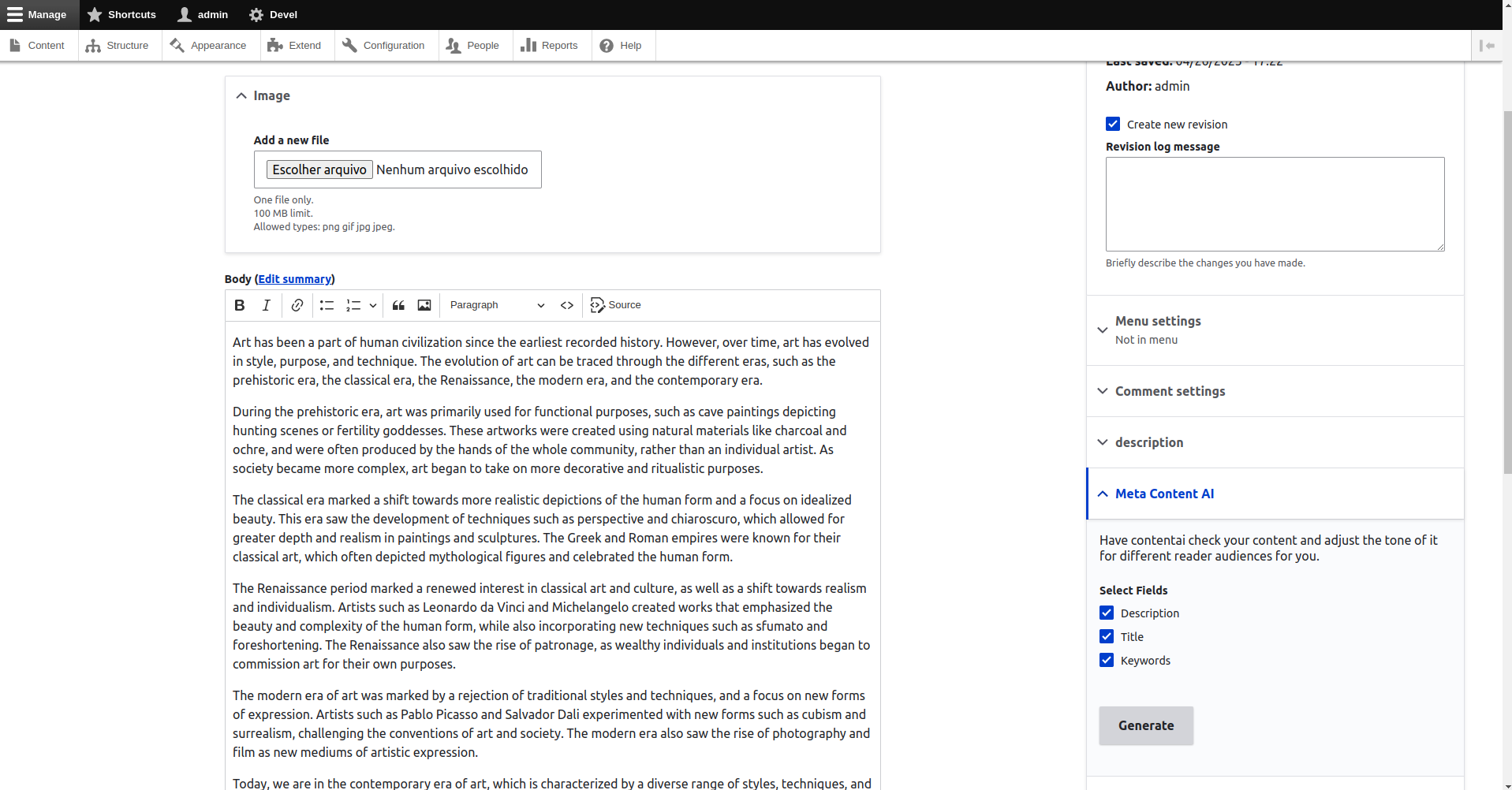The image size is (1512, 790).
Task: Uncheck the Create new revision checkbox
Action: tap(1113, 124)
